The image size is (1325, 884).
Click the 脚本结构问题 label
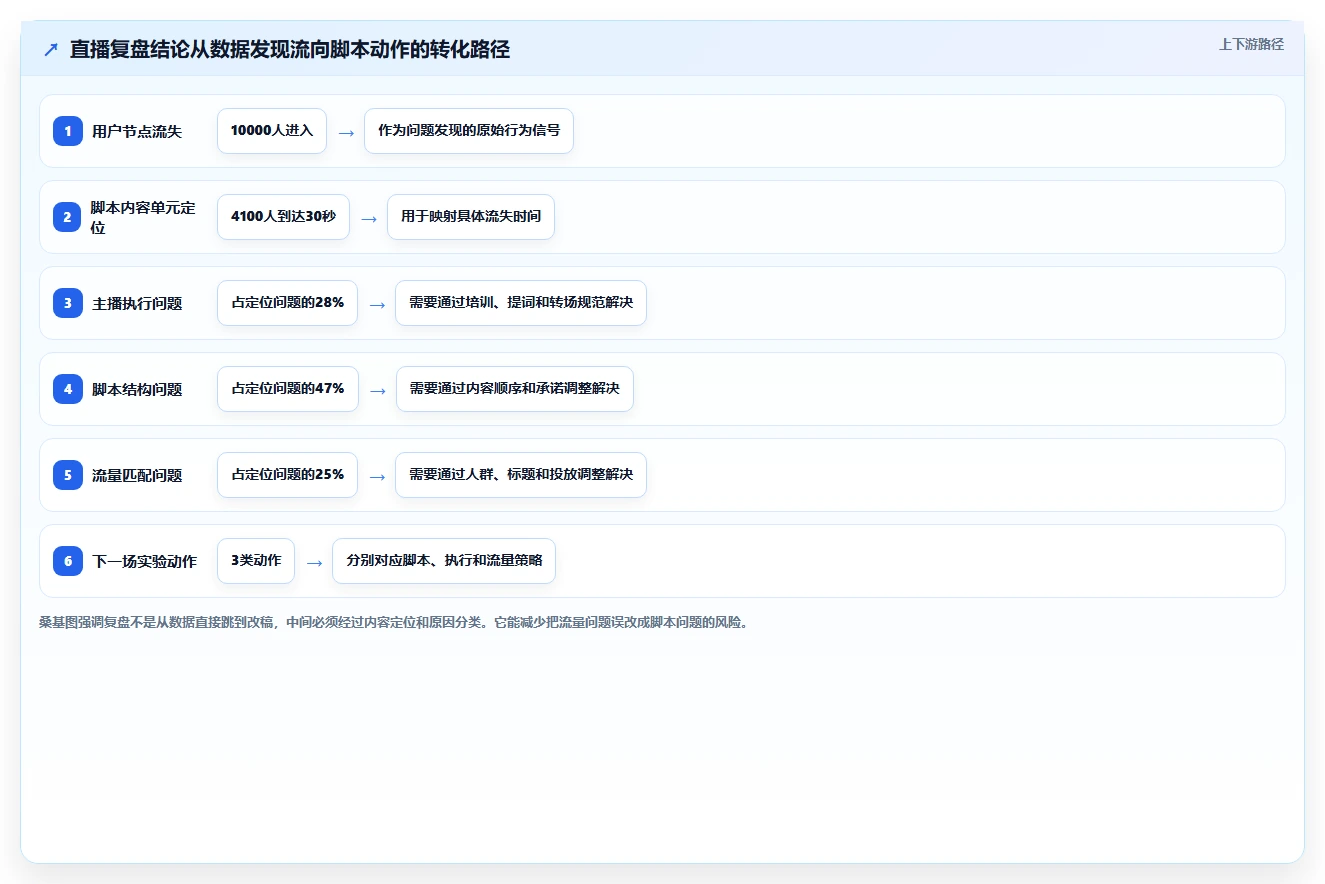tap(137, 389)
